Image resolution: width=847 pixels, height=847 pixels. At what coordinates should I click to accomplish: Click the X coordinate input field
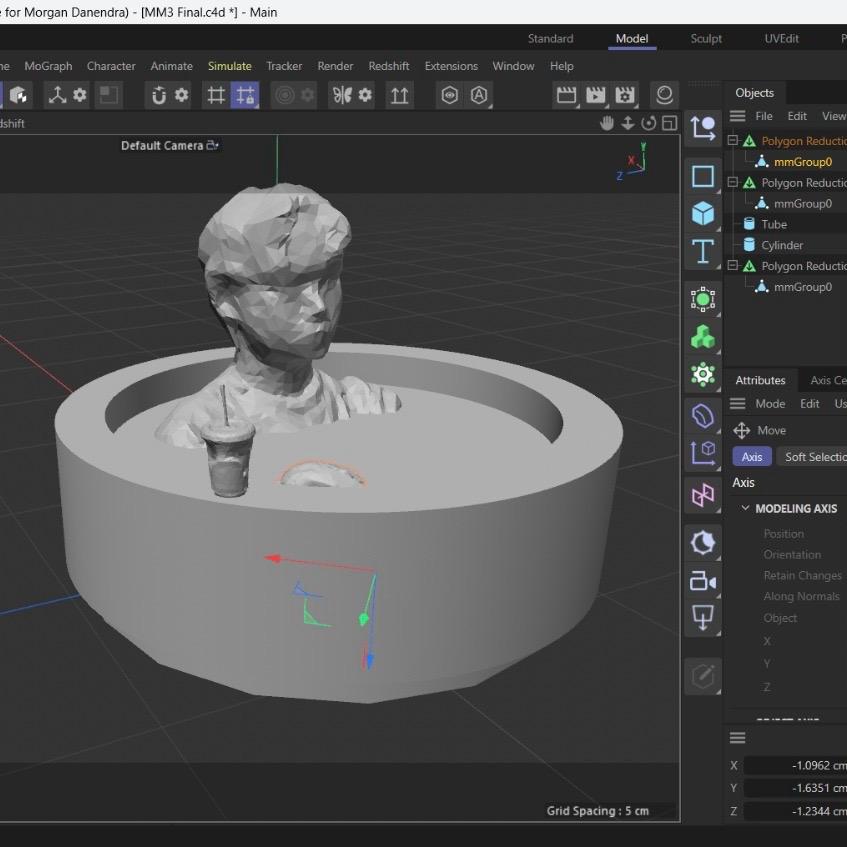(795, 765)
